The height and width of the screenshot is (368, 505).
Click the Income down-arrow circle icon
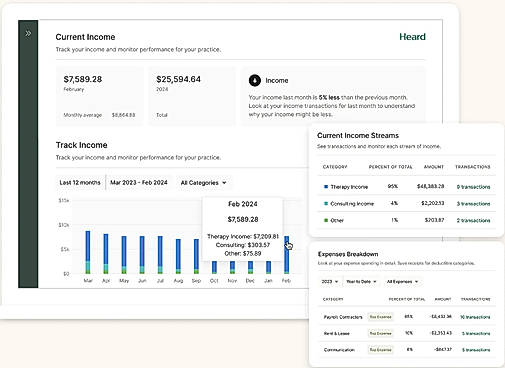pyautogui.click(x=255, y=80)
